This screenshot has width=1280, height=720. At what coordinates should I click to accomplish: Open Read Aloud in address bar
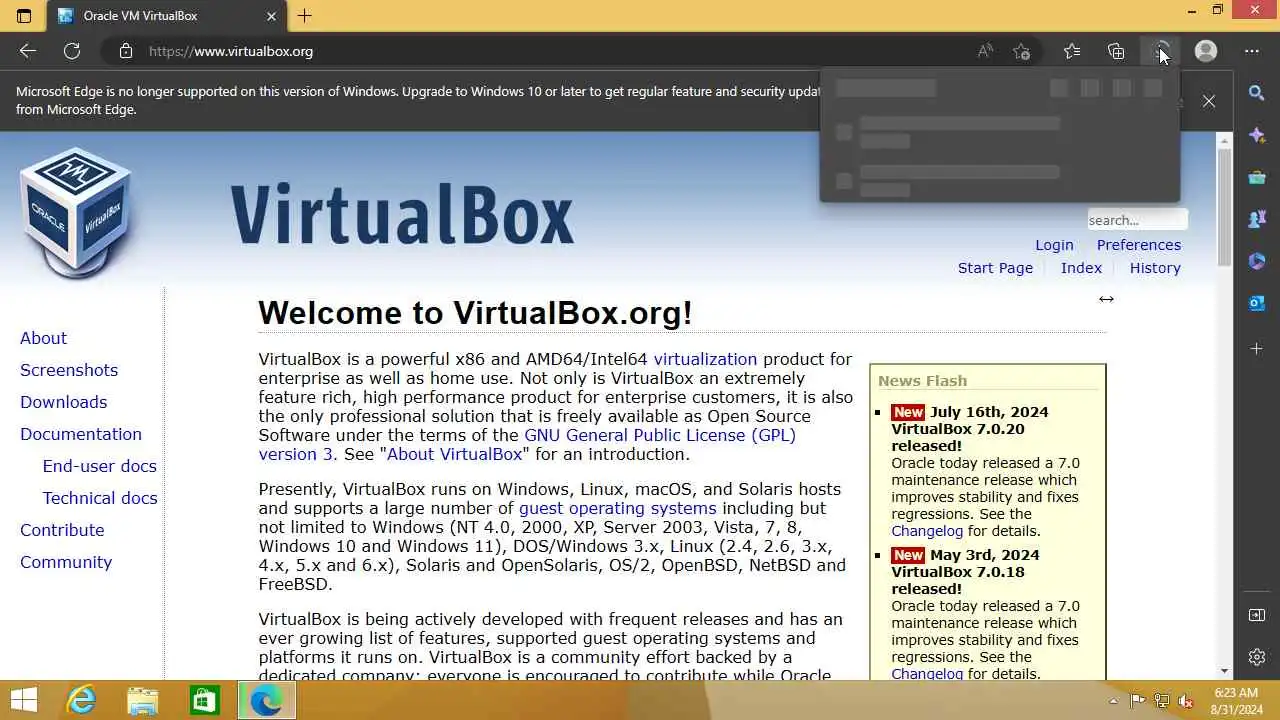tap(985, 51)
